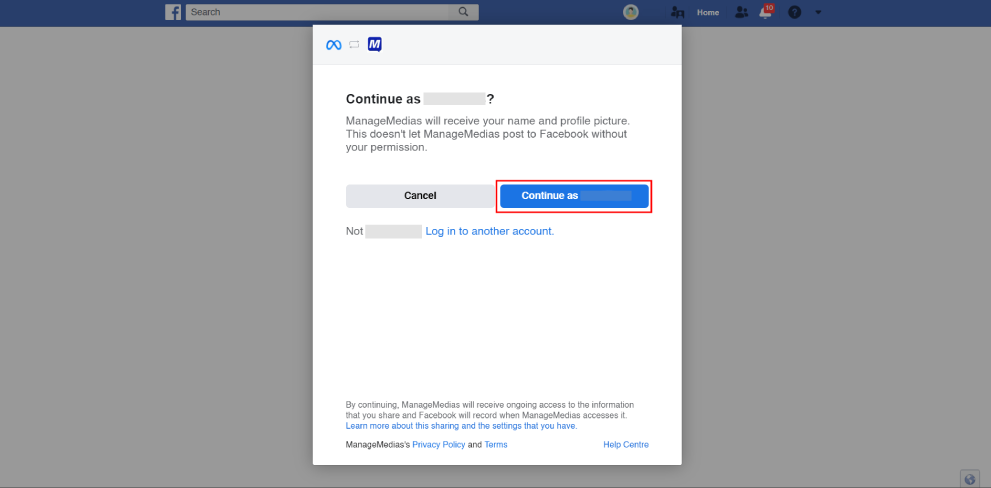Open the Find Friends icon beside Home
The width and height of the screenshot is (991, 488).
pyautogui.click(x=678, y=12)
